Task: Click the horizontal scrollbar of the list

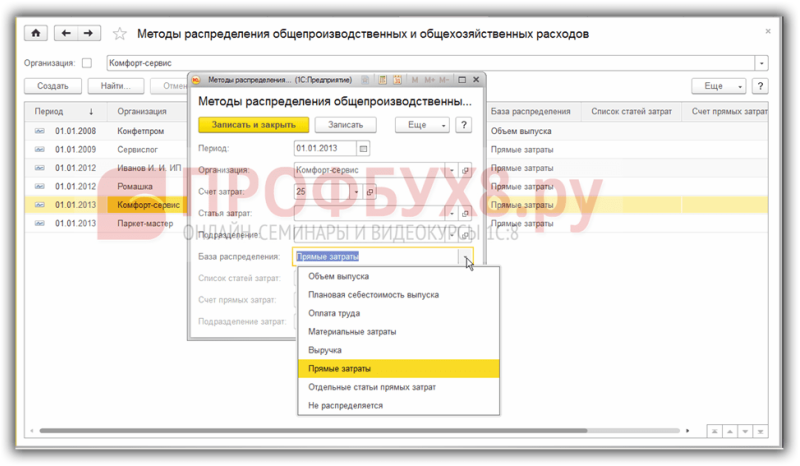Action: click(313, 431)
